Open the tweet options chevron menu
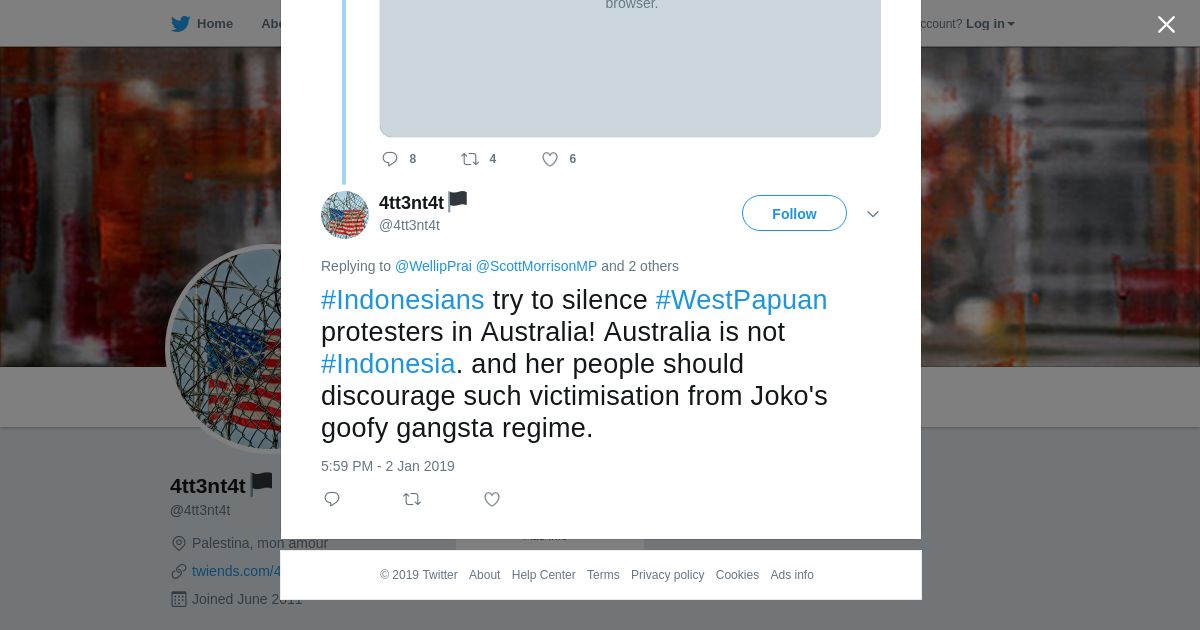This screenshot has height=630, width=1200. (x=873, y=214)
